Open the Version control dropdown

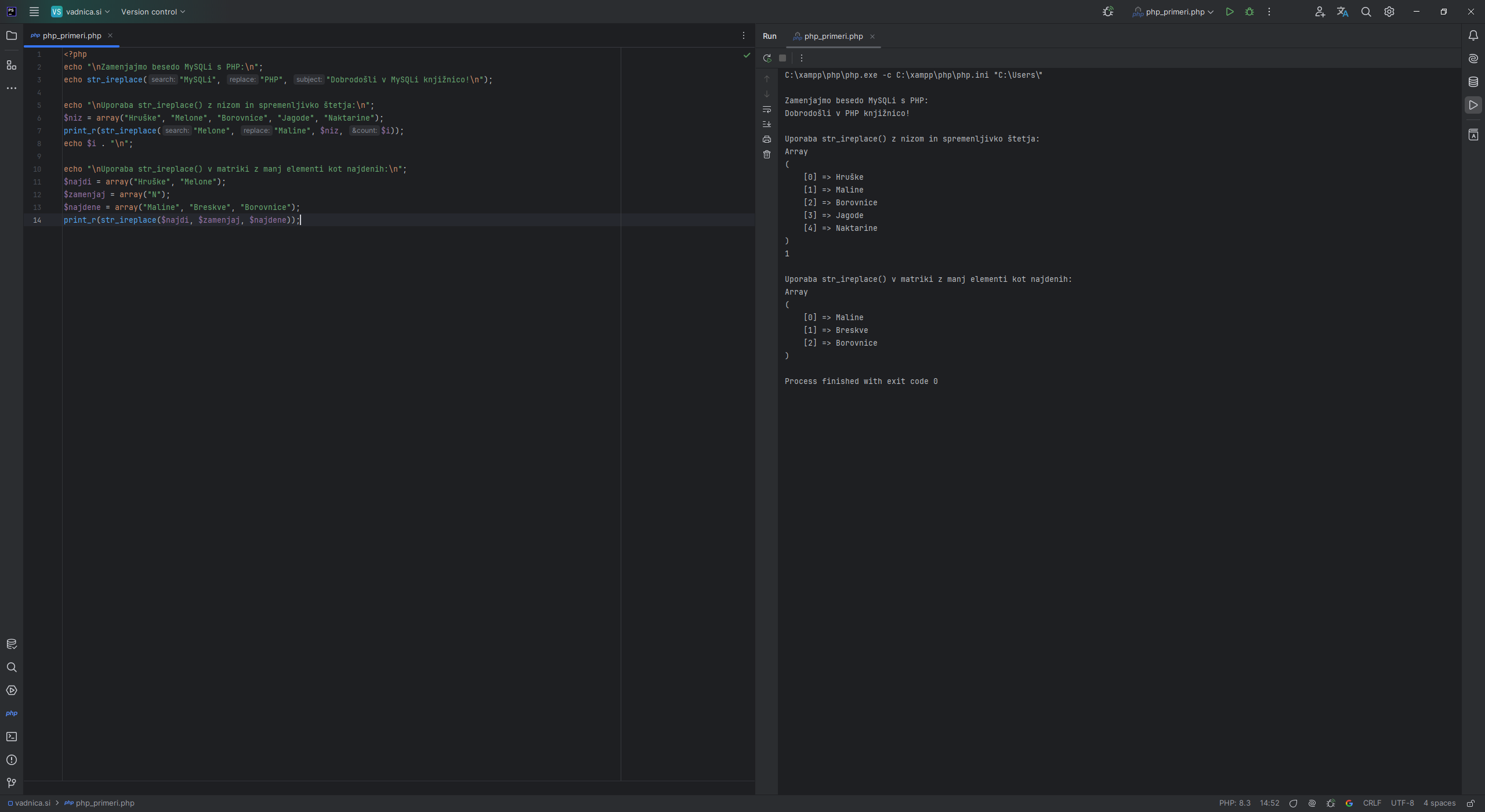click(x=153, y=12)
